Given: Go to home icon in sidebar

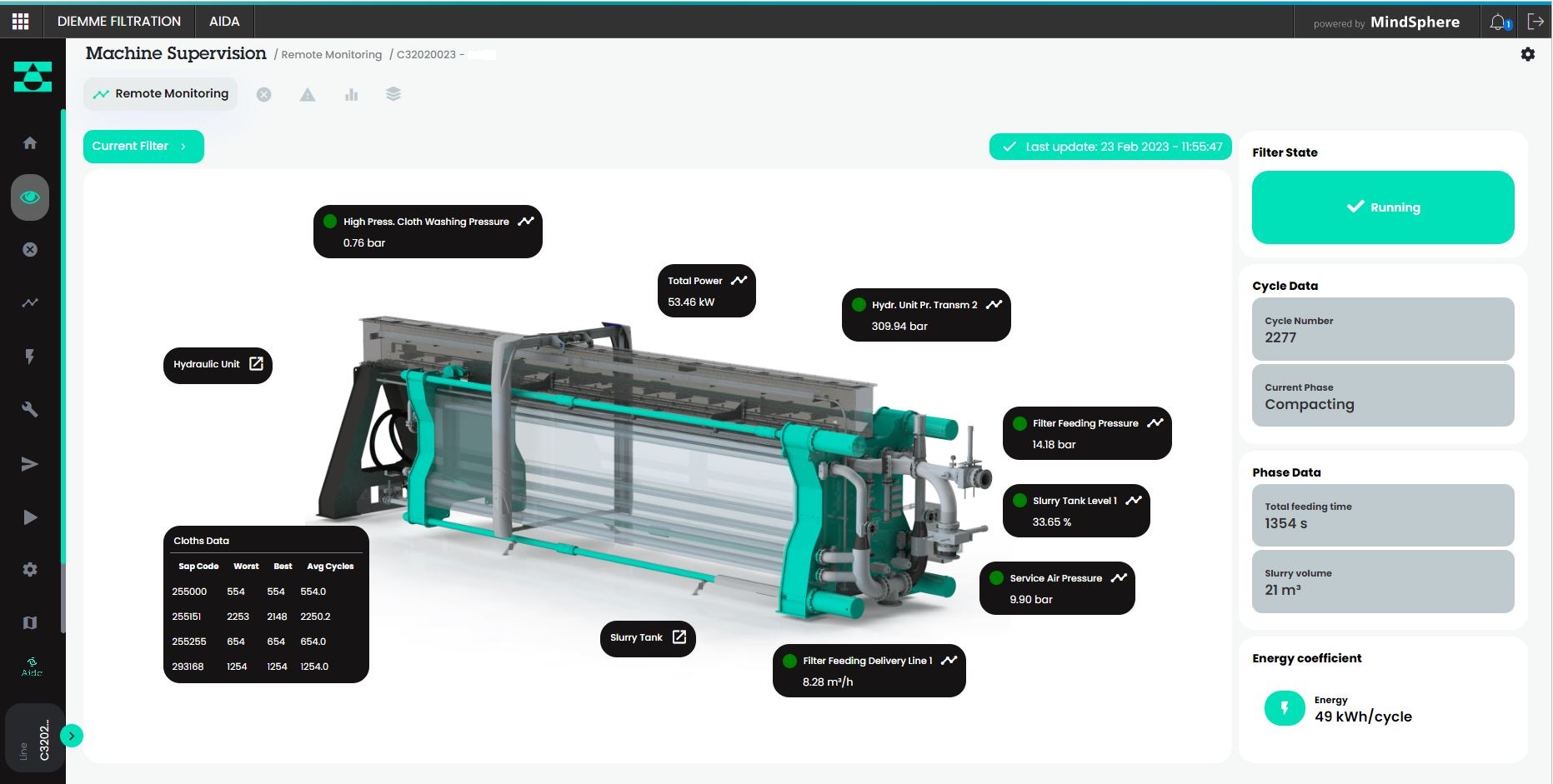Looking at the screenshot, I should coord(30,143).
